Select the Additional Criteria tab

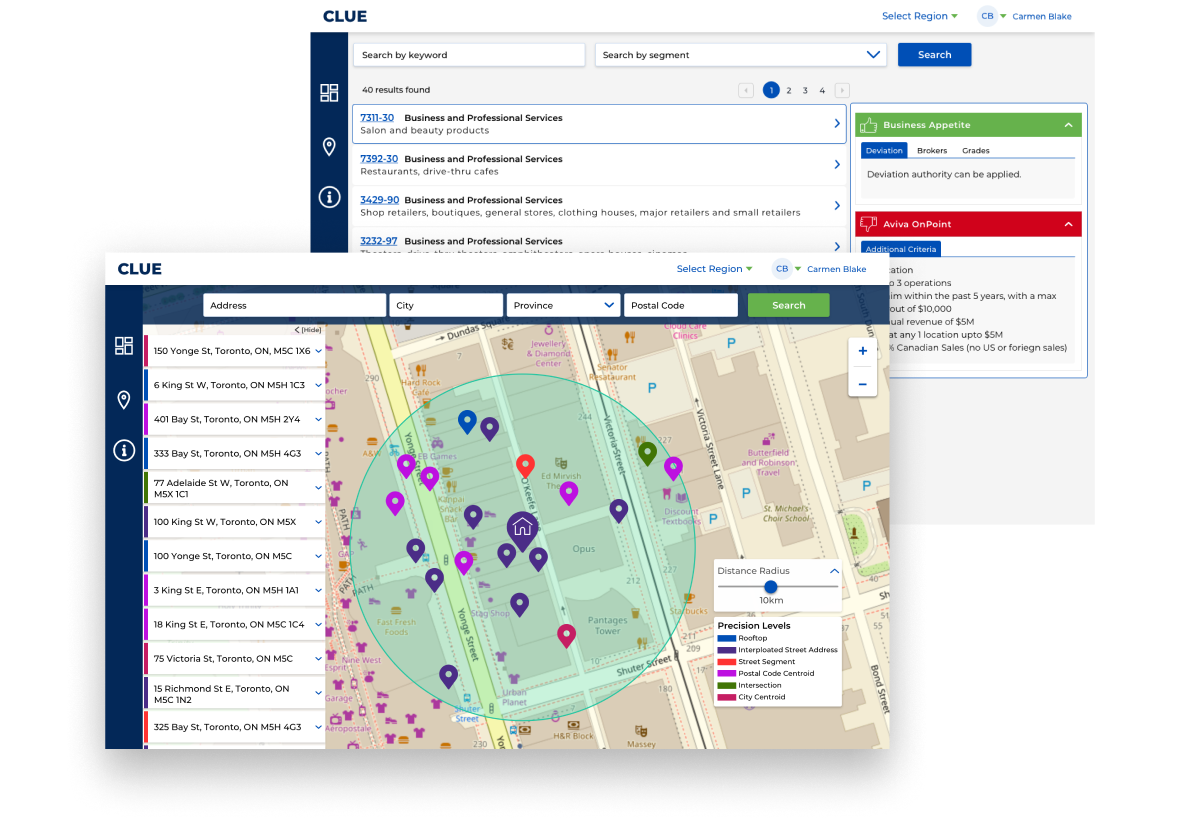tap(901, 249)
